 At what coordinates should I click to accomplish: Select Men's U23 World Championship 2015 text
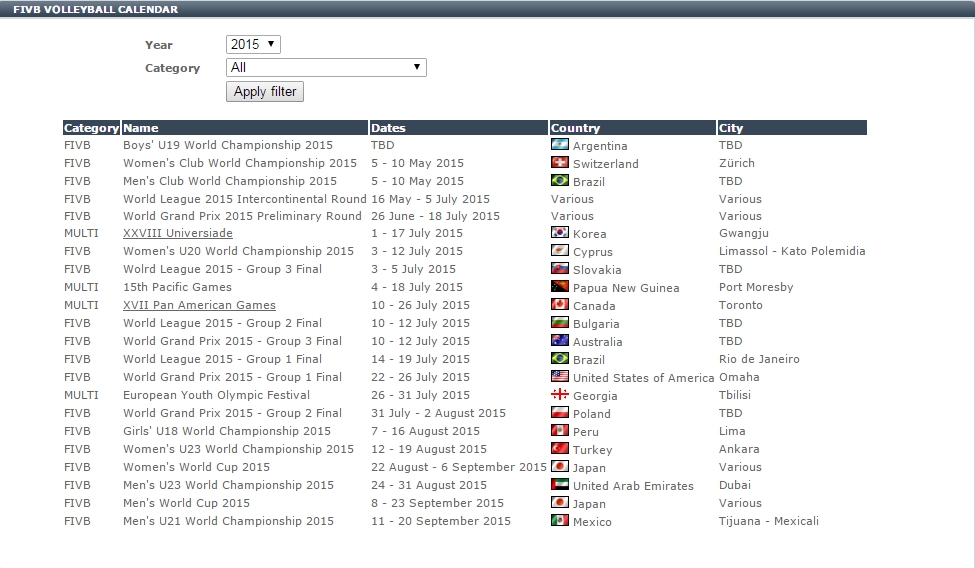(228, 485)
